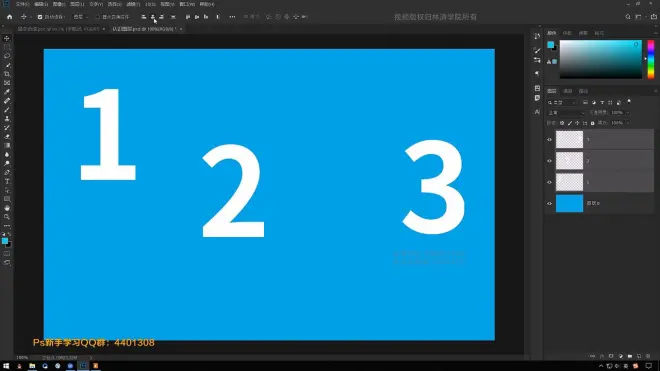This screenshot has width=660, height=371.
Task: Close the active document tab
Action: click(x=181, y=29)
